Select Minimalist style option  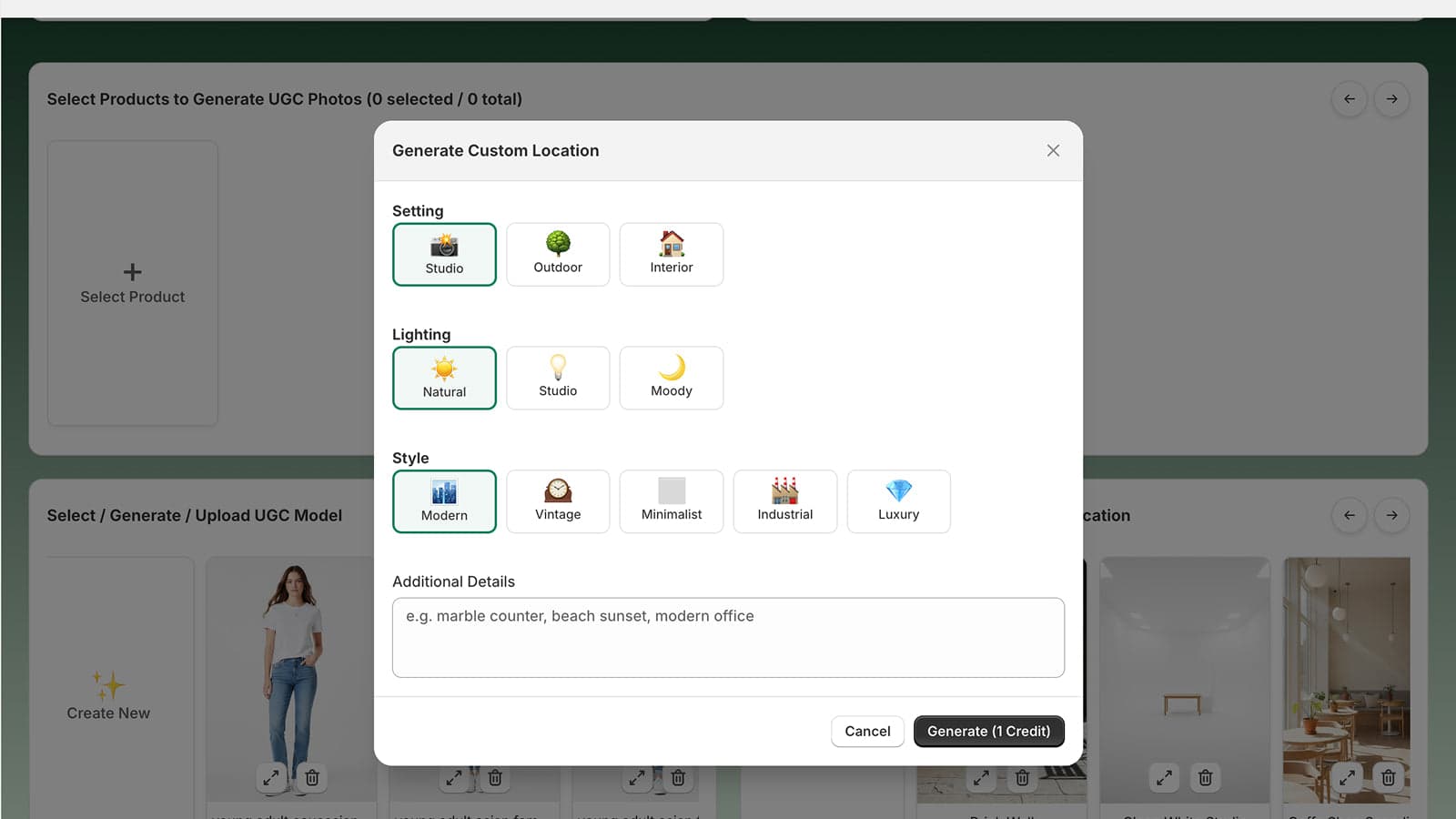click(671, 501)
